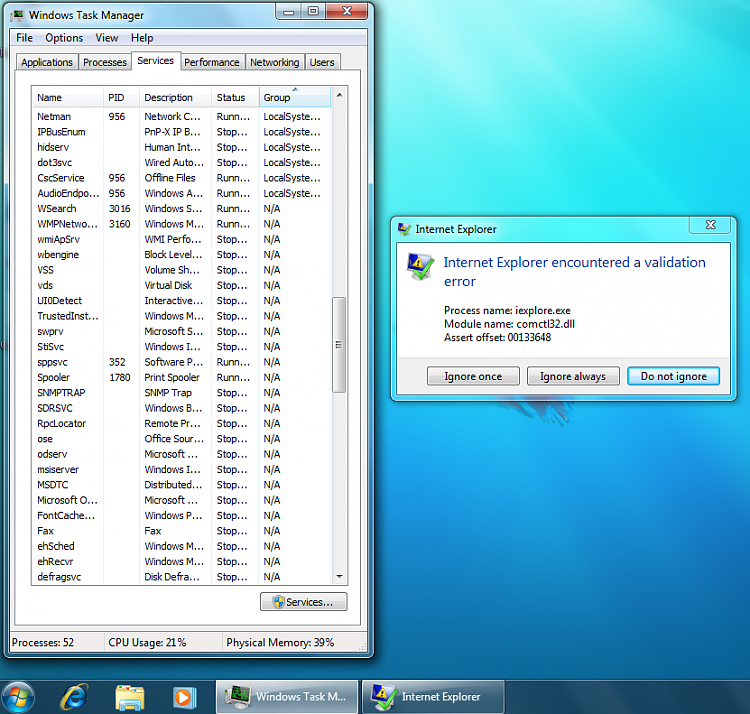The image size is (750, 714).
Task: Click Do not ignore button
Action: pyautogui.click(x=673, y=376)
